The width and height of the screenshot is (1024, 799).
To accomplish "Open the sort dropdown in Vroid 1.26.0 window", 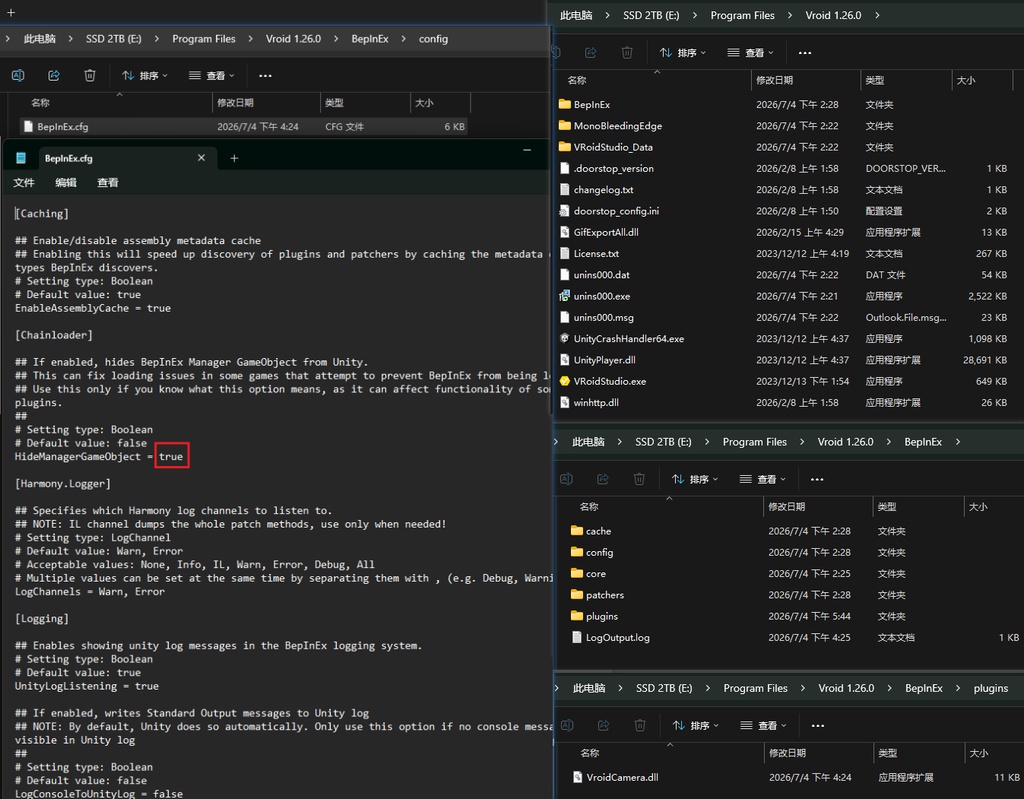I will click(x=682, y=52).
